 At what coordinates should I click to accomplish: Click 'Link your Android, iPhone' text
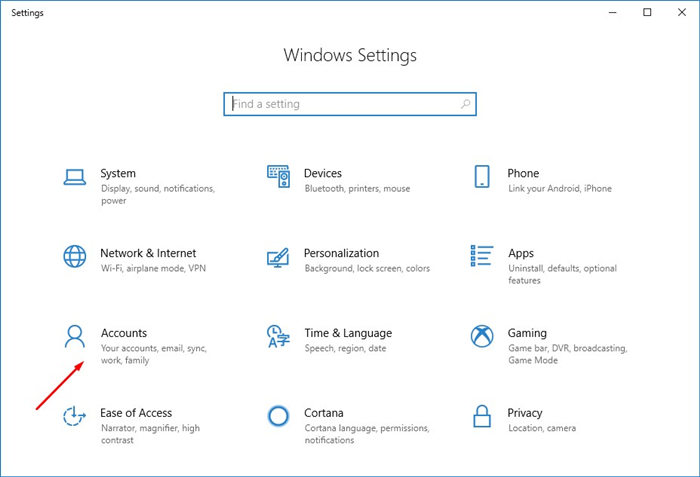coord(560,188)
